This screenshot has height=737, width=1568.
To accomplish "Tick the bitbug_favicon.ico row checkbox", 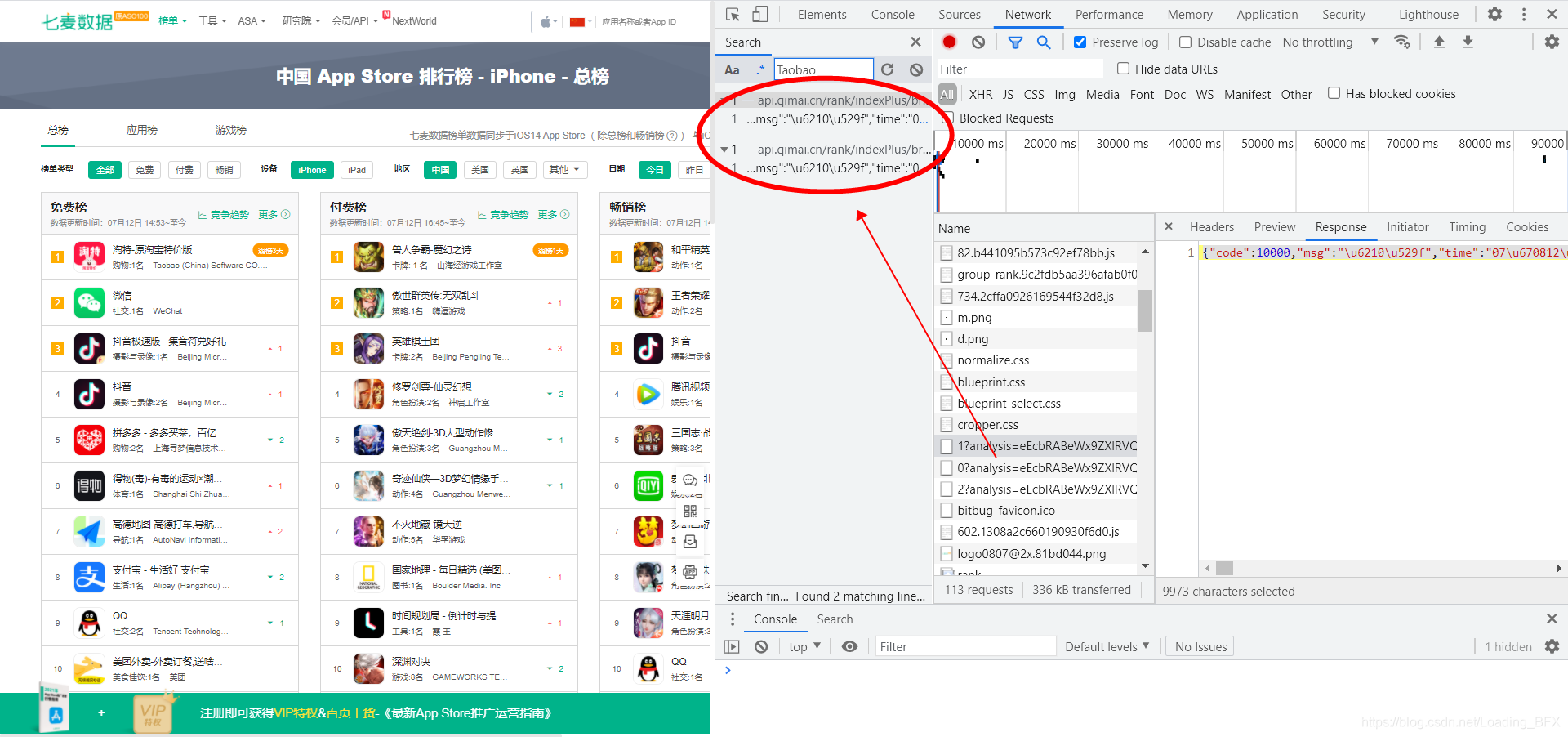I will coord(947,511).
